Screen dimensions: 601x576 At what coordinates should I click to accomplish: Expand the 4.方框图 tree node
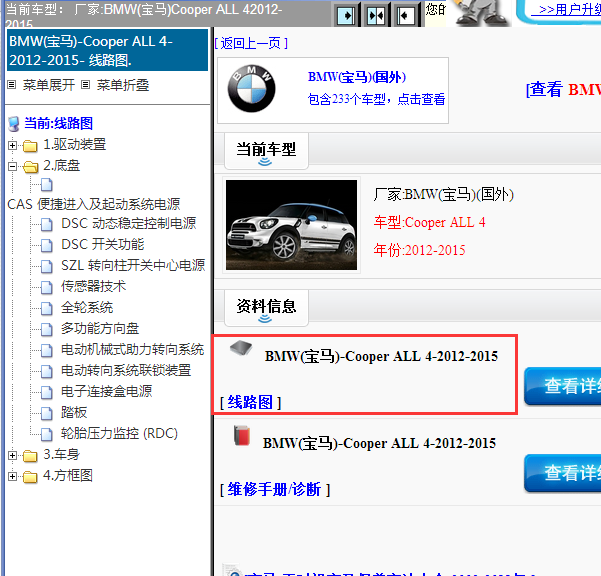12,476
